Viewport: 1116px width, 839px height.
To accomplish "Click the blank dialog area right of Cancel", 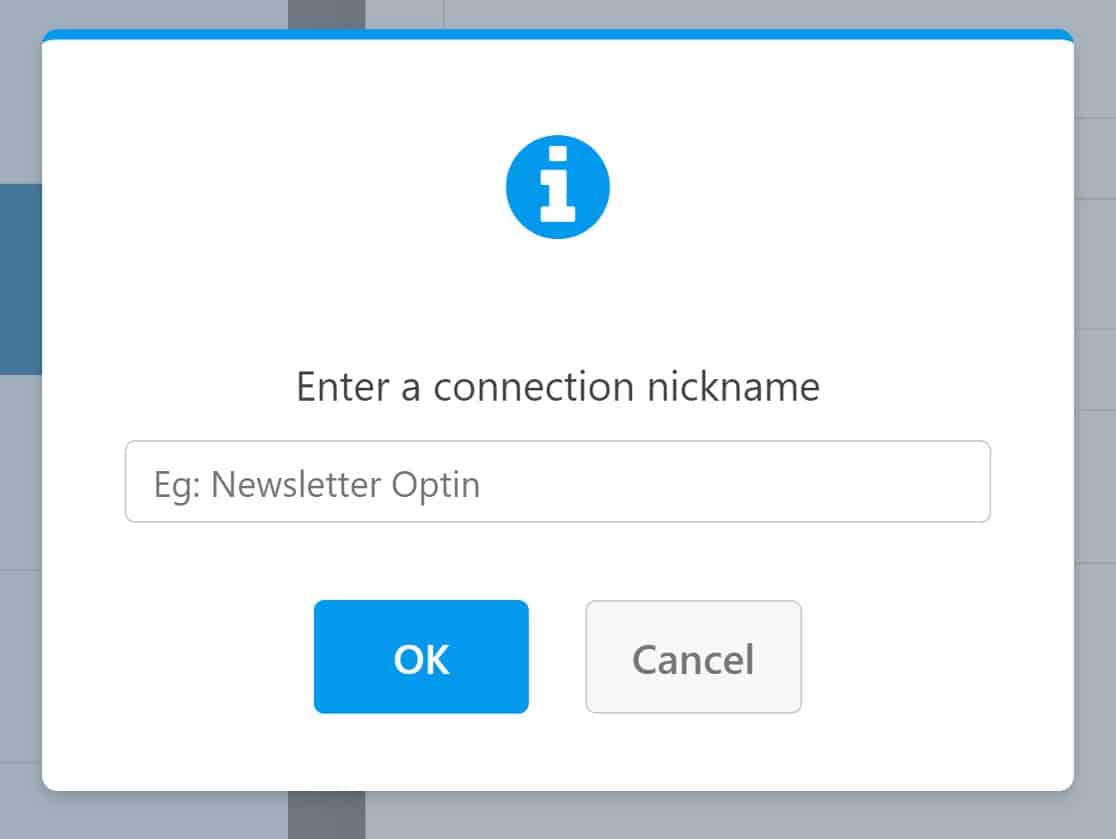I will (937, 656).
